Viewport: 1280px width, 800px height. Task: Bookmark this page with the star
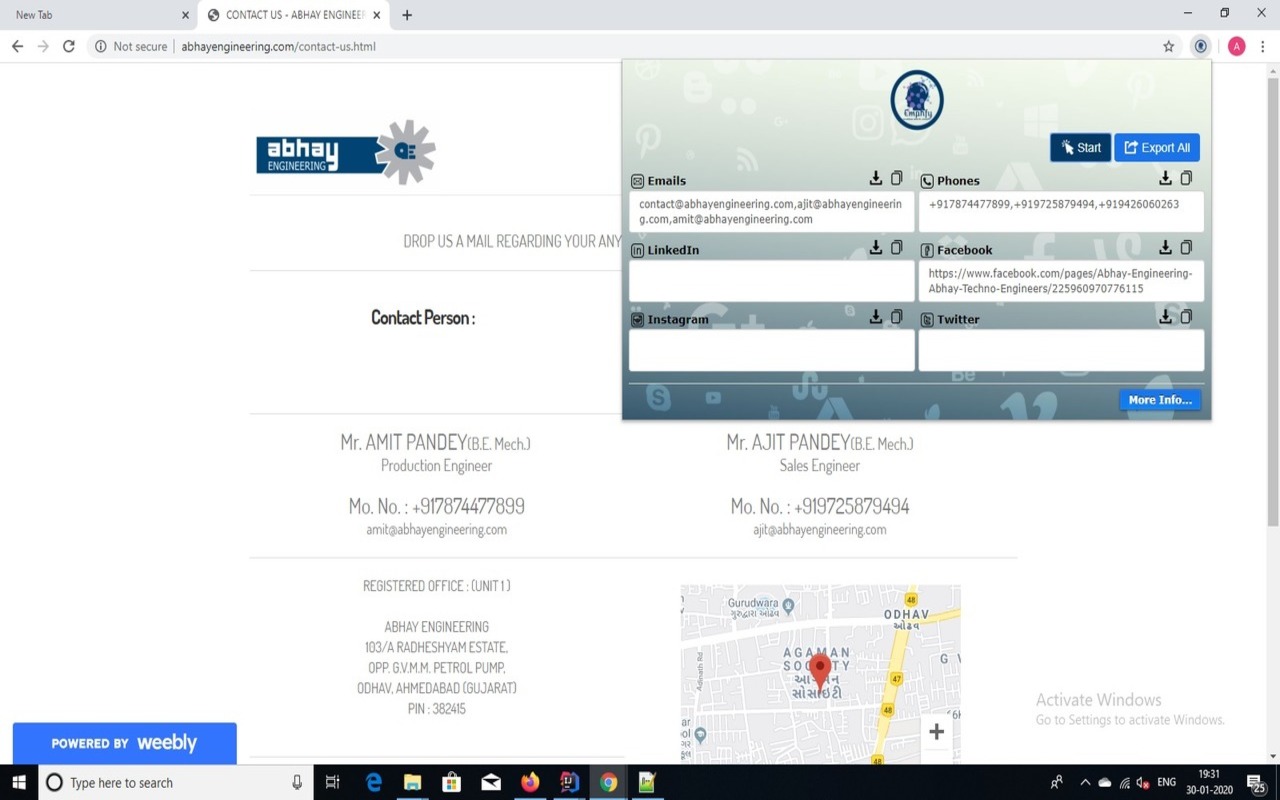pos(1168,46)
